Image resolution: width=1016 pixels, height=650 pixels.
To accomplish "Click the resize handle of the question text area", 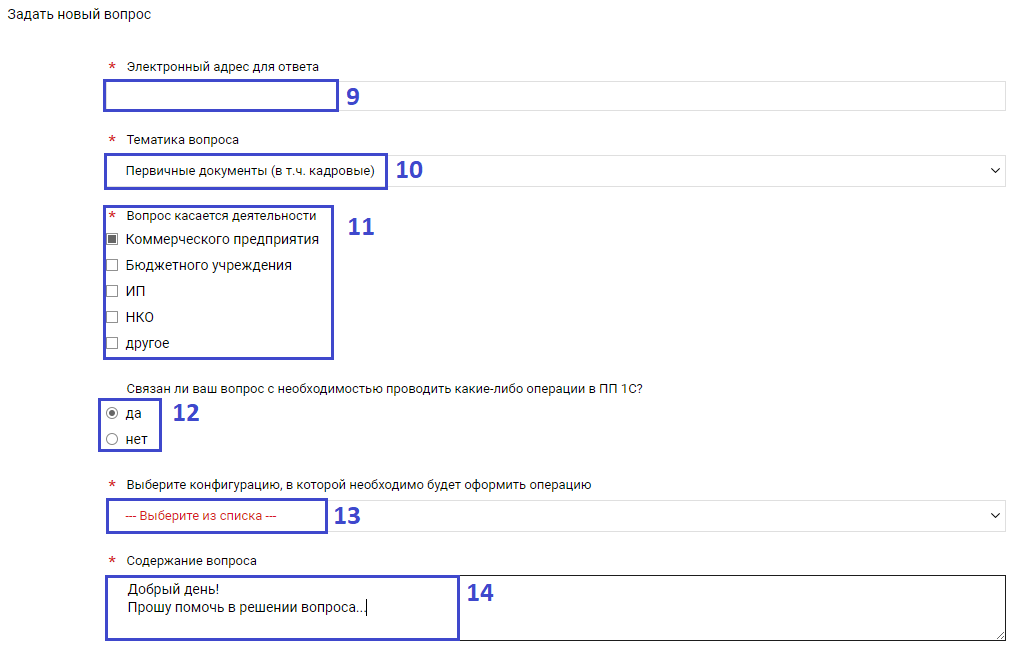I will (x=1000, y=636).
